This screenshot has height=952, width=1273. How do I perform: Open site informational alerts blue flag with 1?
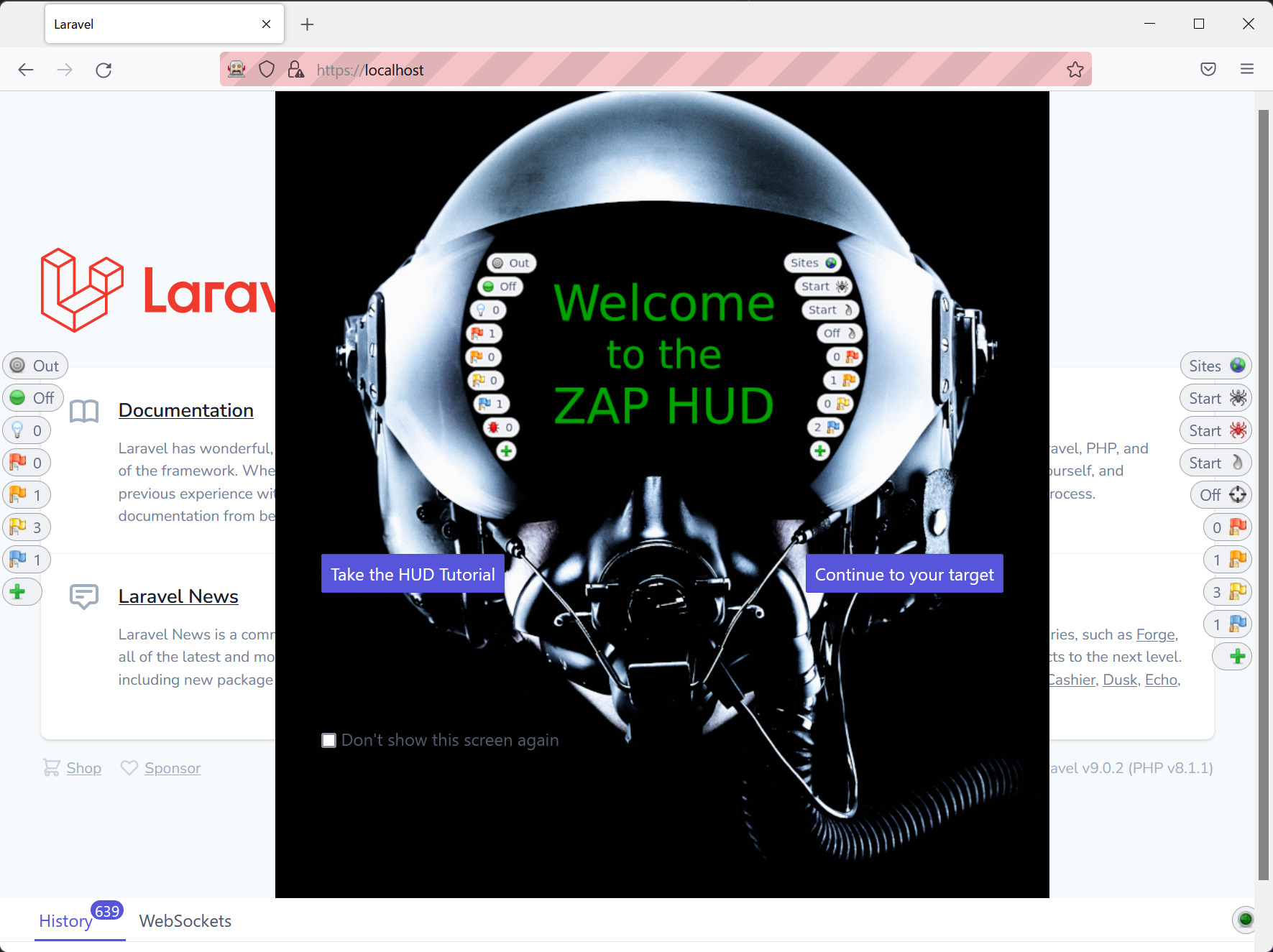pos(1228,624)
